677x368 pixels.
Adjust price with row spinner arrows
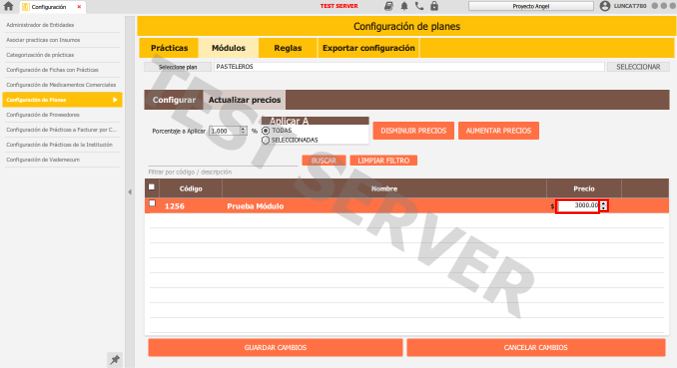click(x=604, y=206)
